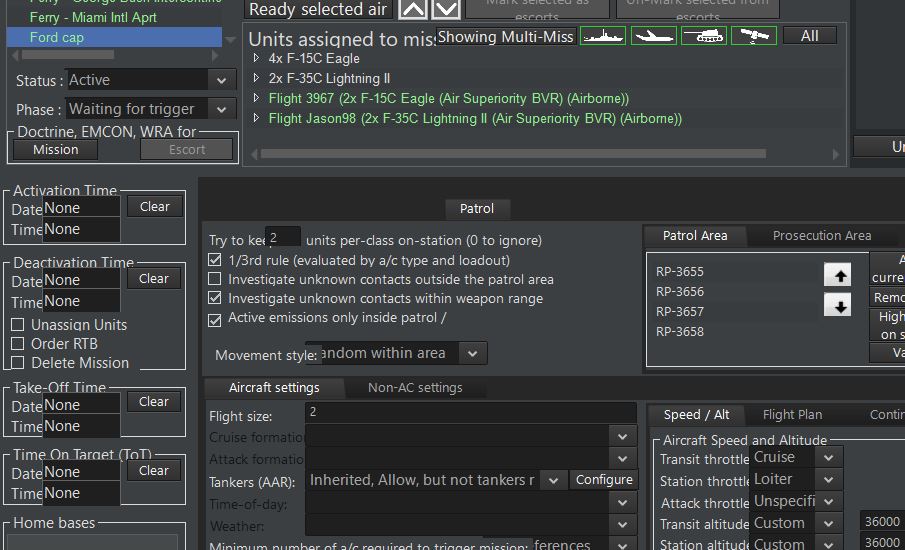Viewport: 905px width, 550px height.
Task: Check the Order RTB checkbox
Action: click(x=18, y=344)
